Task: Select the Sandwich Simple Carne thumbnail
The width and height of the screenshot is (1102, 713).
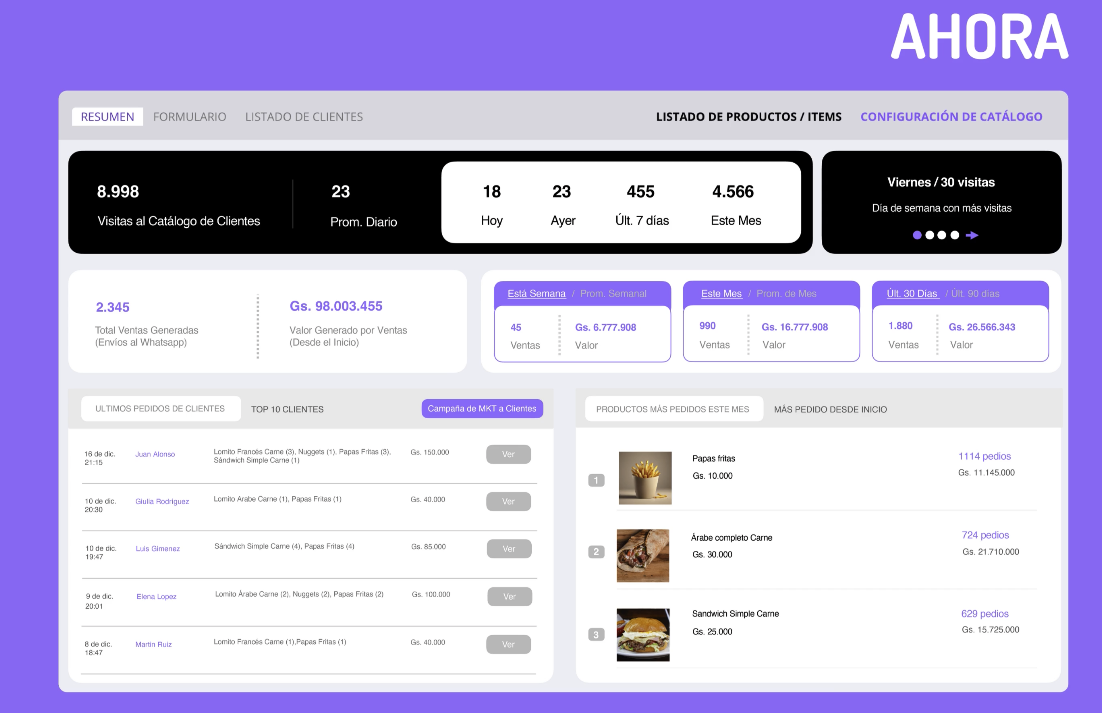Action: (643, 634)
